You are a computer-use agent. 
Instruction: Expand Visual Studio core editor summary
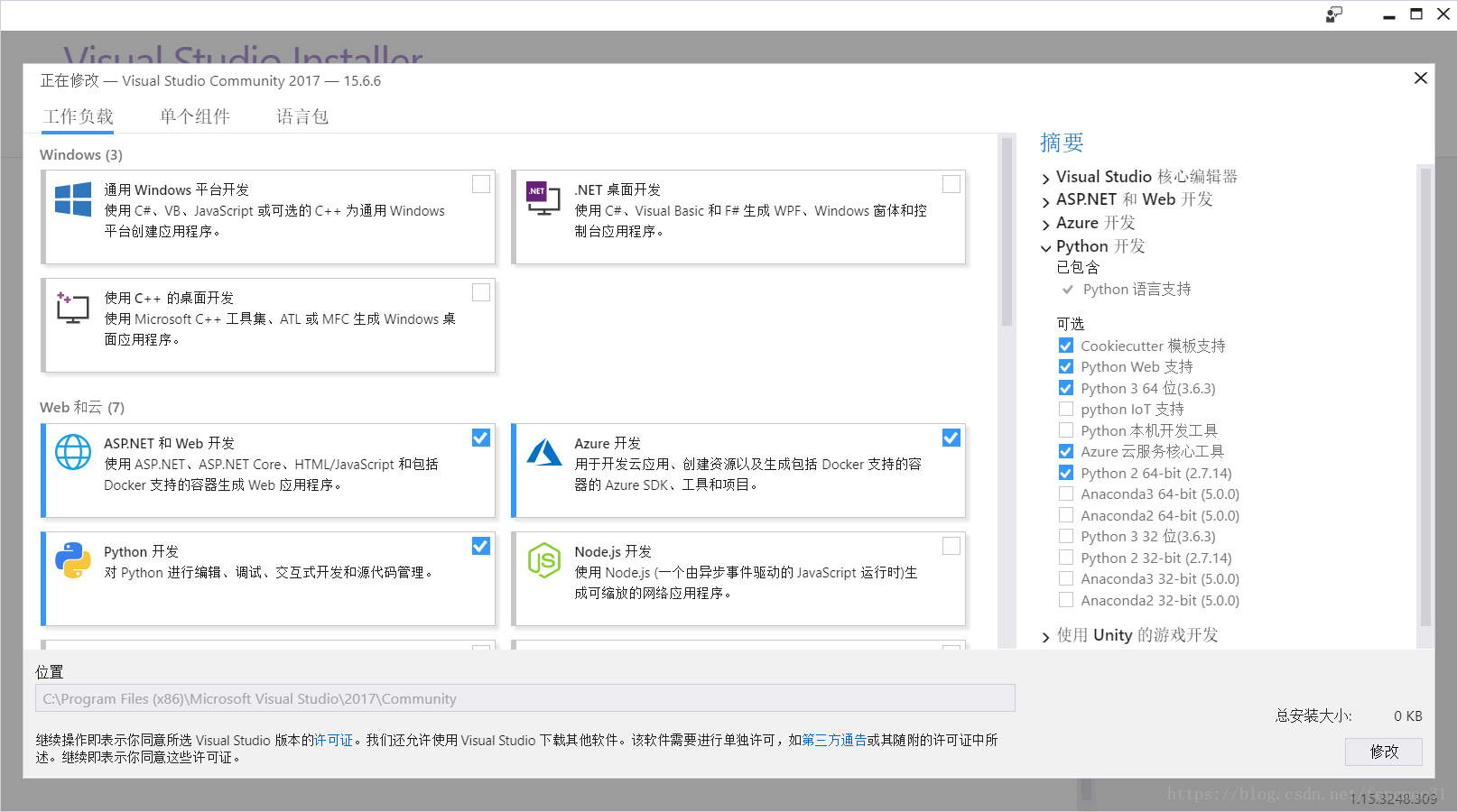[1046, 179]
